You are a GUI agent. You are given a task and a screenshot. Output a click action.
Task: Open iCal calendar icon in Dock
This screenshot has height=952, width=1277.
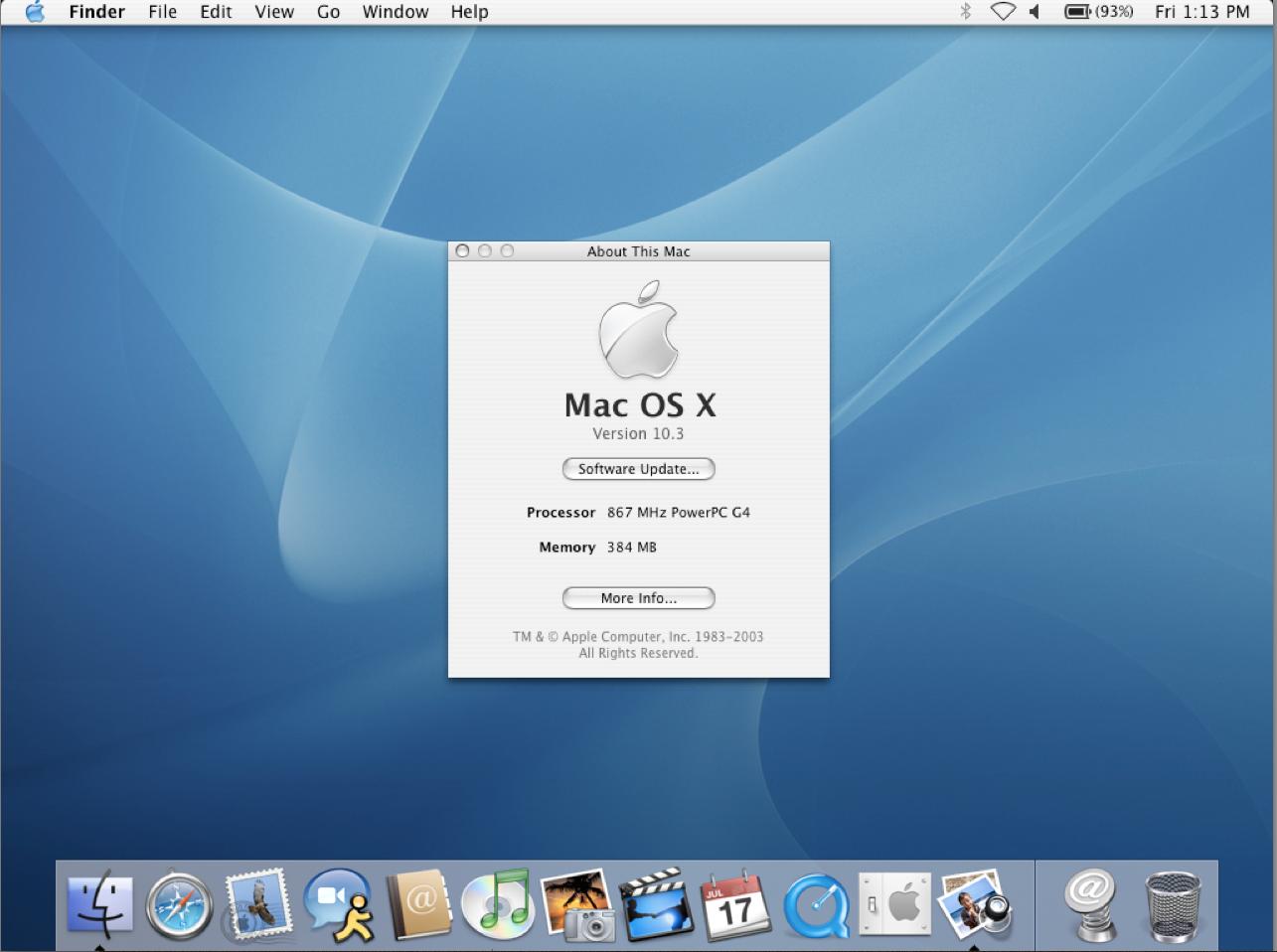[x=735, y=904]
